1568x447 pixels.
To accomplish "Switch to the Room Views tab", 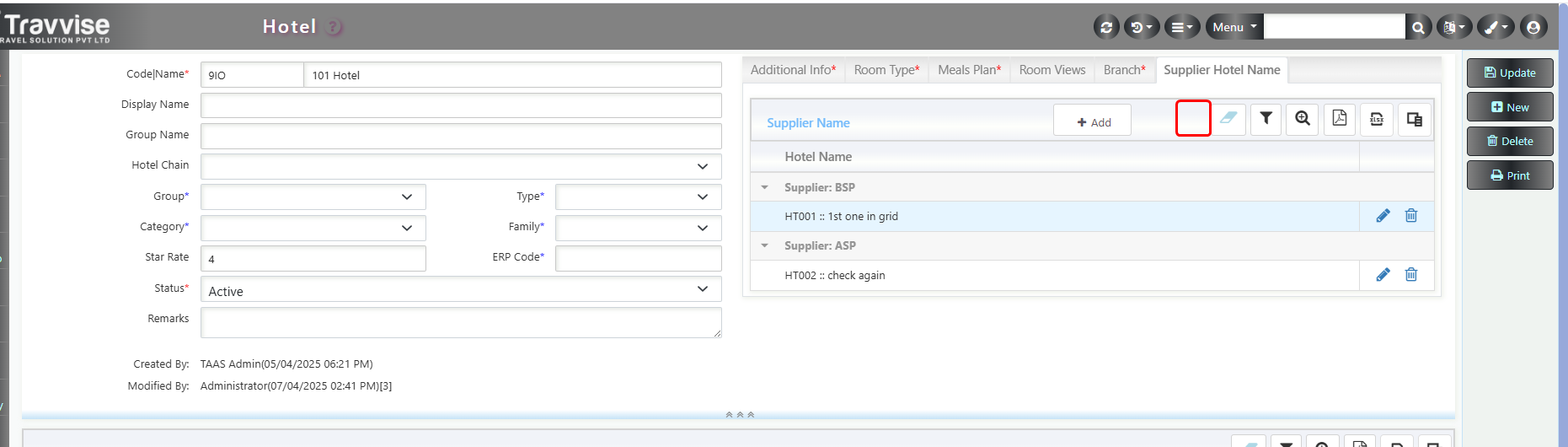I will tap(1052, 70).
